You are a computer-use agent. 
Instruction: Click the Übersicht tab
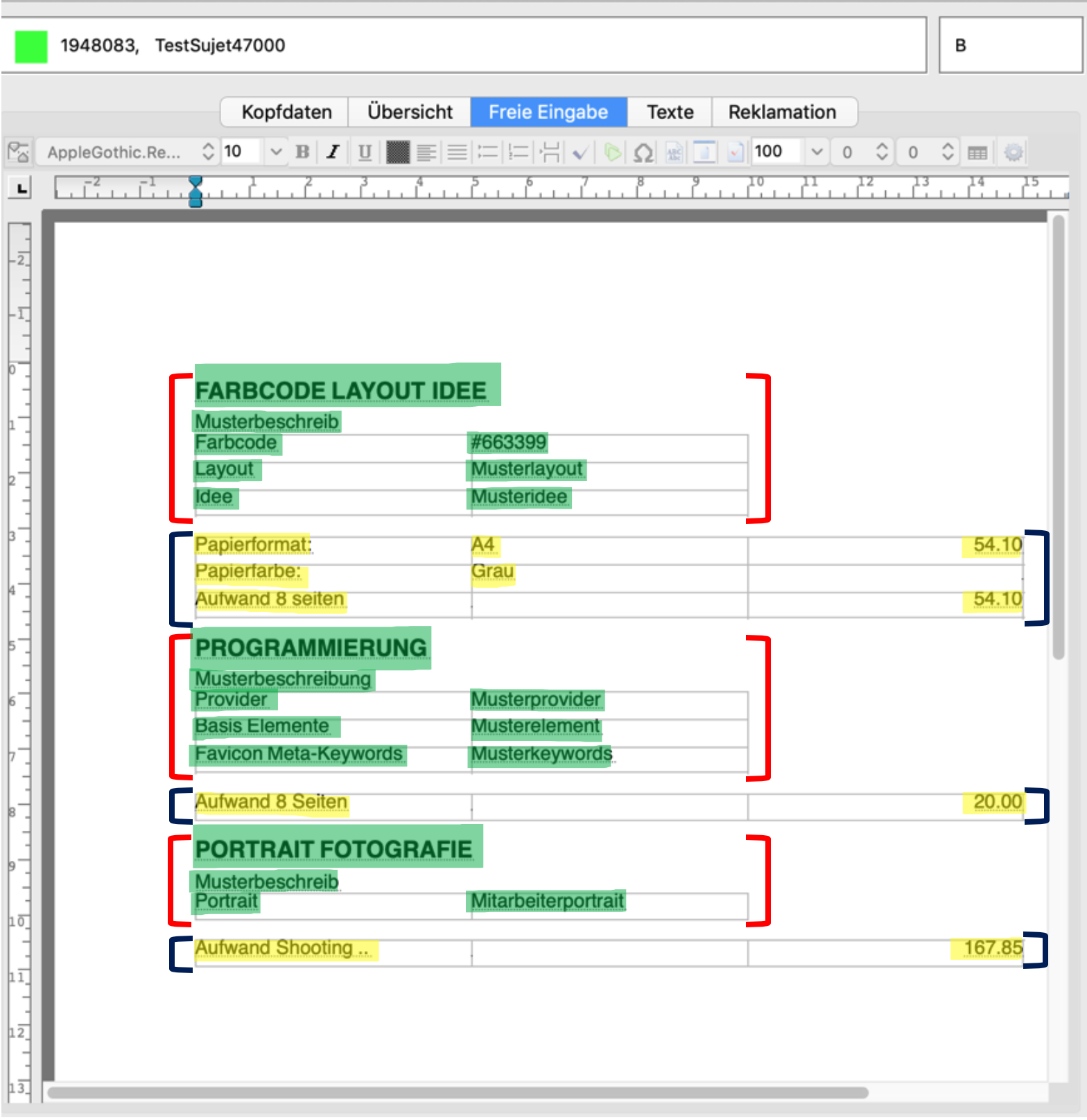tap(410, 112)
